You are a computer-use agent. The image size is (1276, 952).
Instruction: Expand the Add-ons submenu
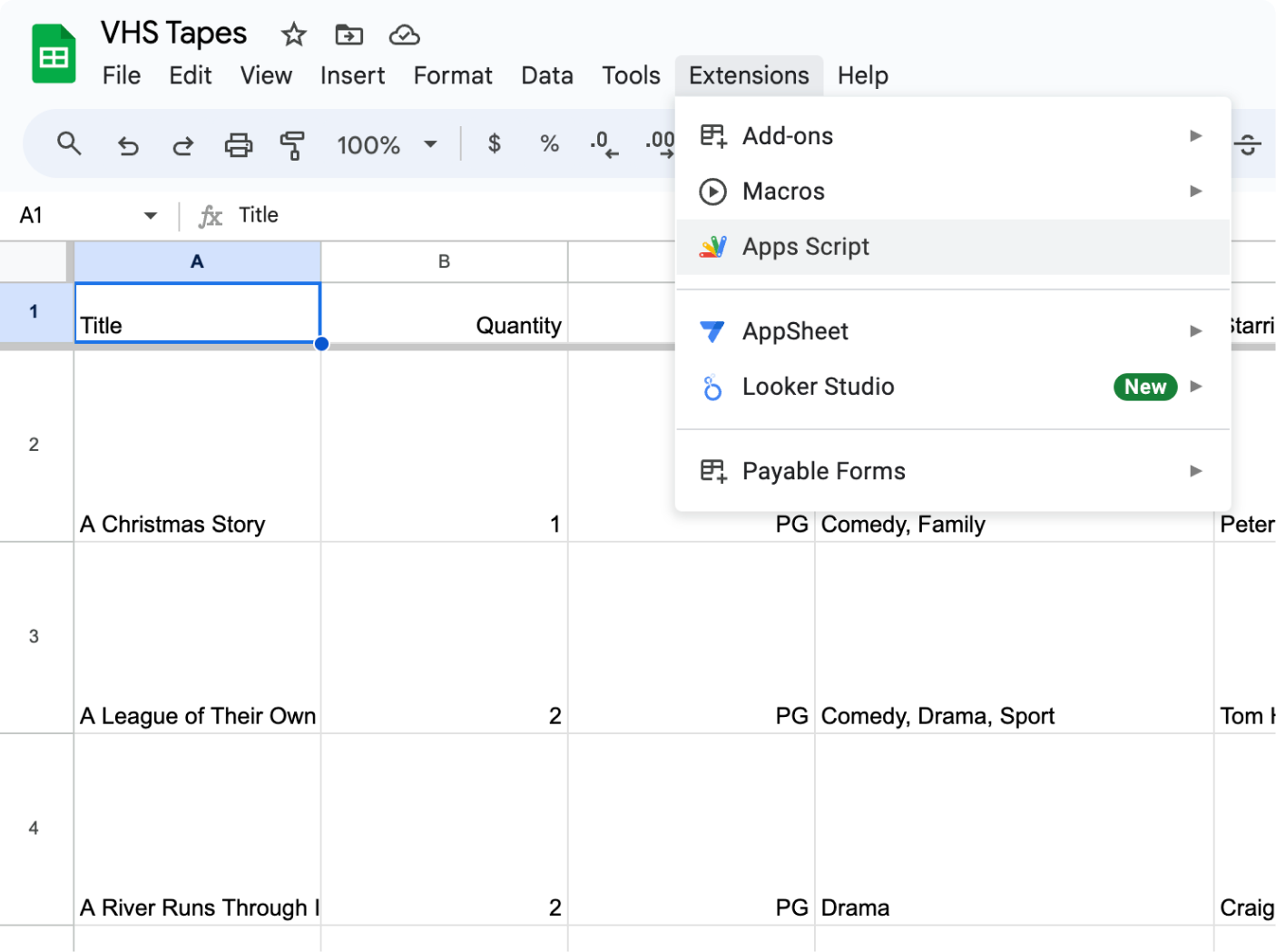tap(953, 136)
